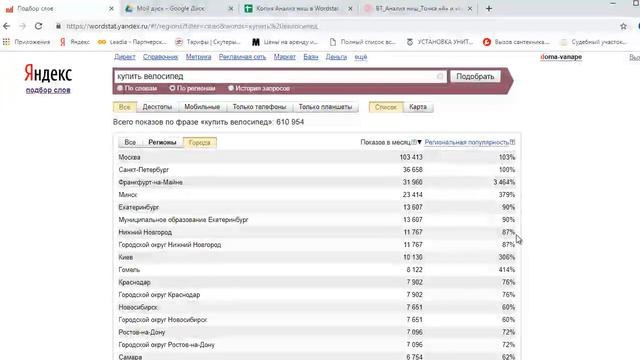Switch view to Карта

(418, 107)
